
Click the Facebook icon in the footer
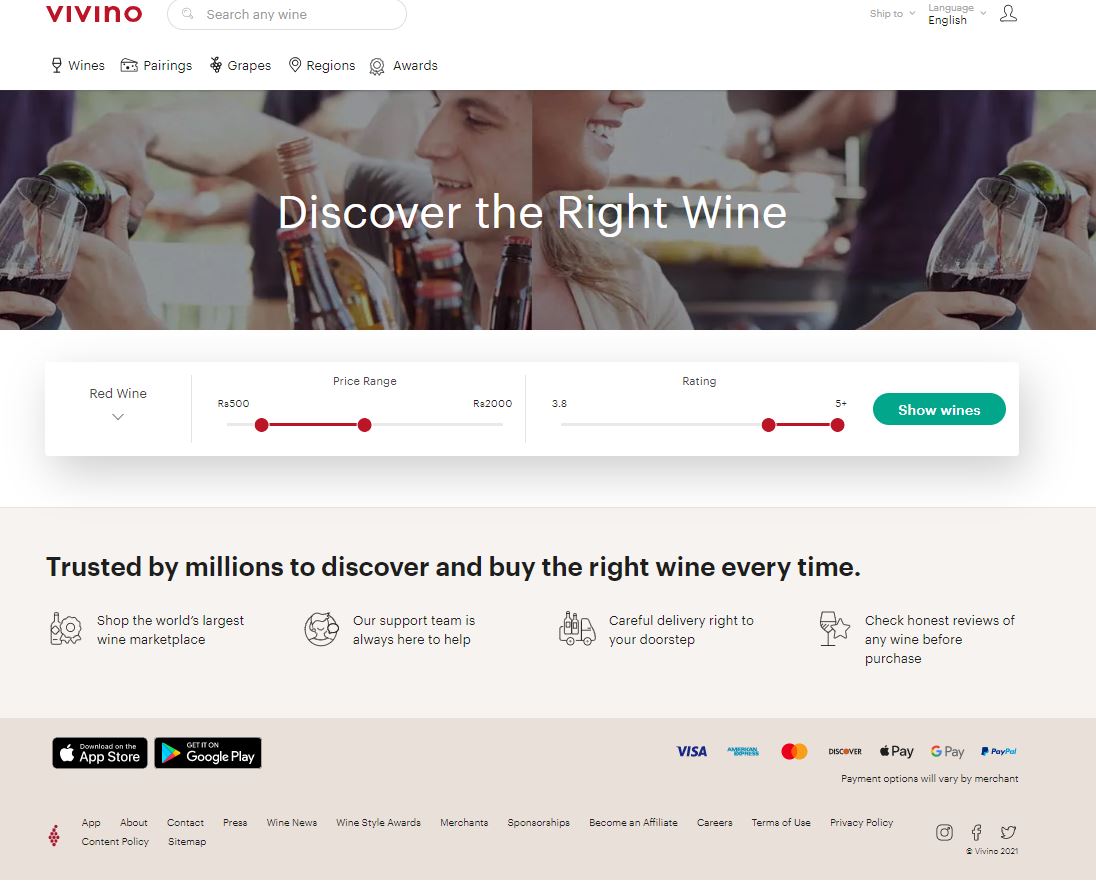point(976,831)
